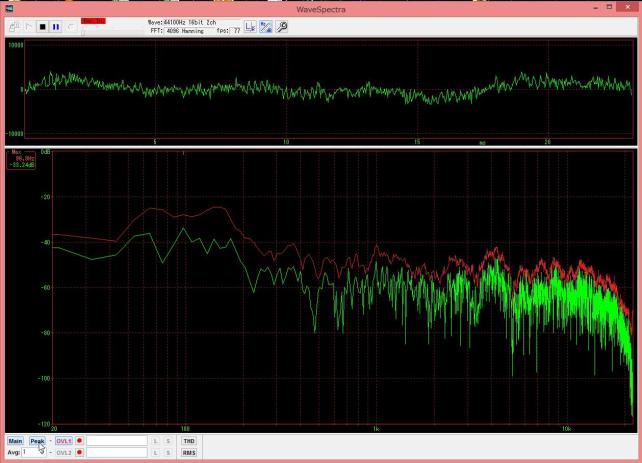Click the WaveSpectra app icon in title bar

(x=8, y=7)
